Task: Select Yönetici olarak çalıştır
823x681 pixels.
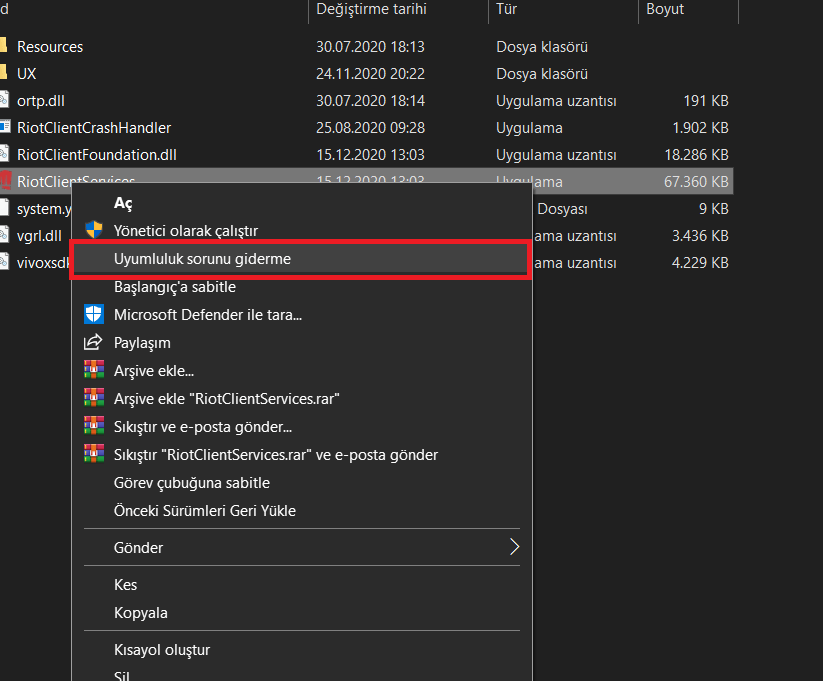Action: pyautogui.click(x=186, y=231)
